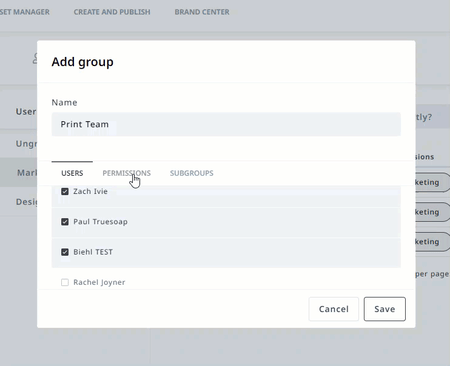Uncheck the Biehl TEST checkbox

(x=65, y=252)
